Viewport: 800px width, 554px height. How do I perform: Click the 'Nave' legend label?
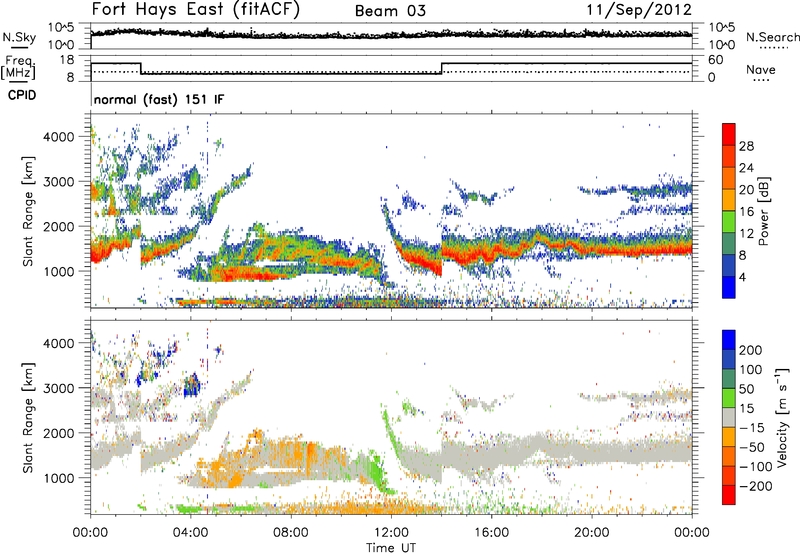[761, 69]
